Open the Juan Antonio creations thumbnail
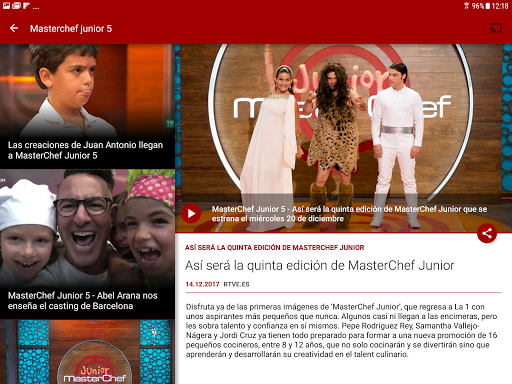 coord(87,106)
